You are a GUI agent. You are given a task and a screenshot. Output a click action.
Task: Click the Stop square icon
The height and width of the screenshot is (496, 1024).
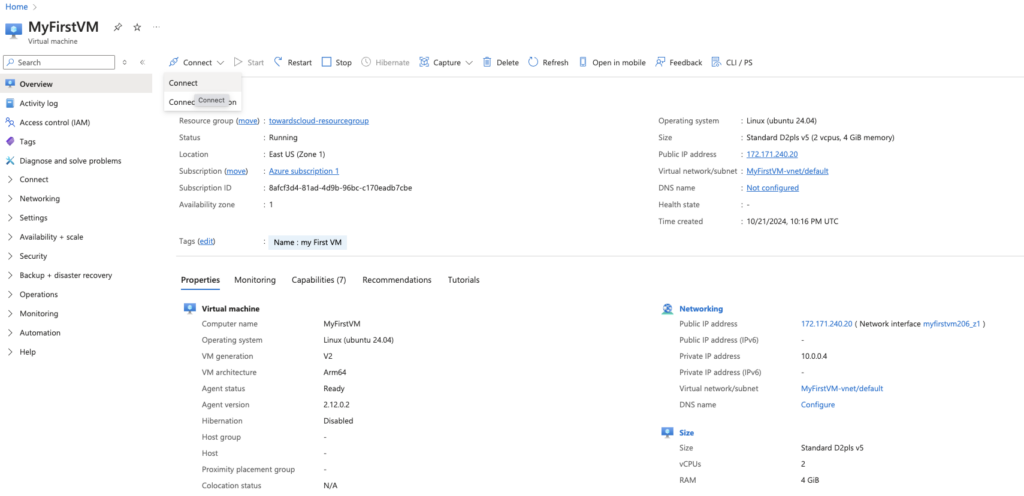tap(327, 62)
